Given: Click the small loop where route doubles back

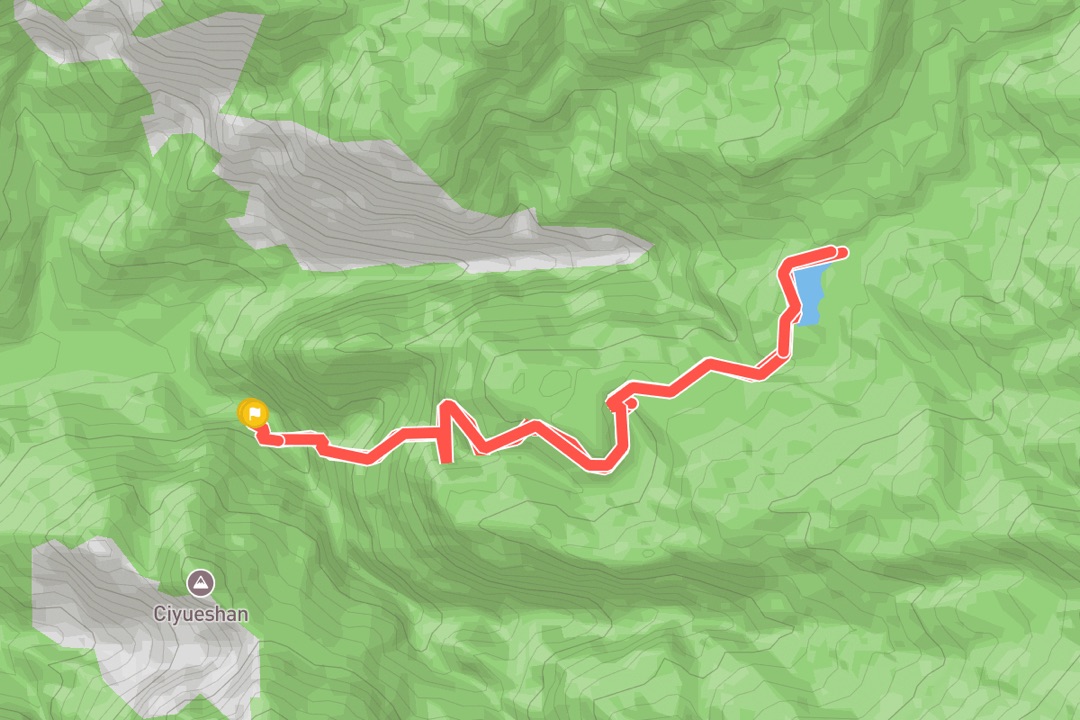Looking at the screenshot, I should click(622, 401).
